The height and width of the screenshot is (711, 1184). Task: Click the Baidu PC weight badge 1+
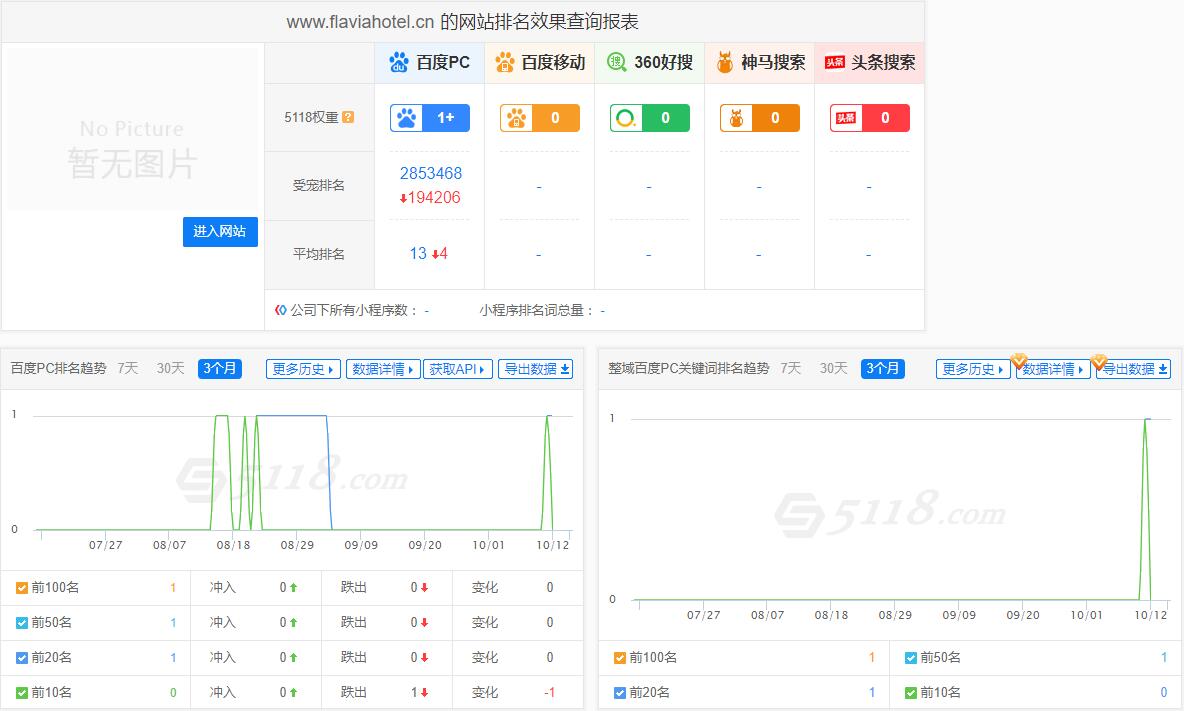(x=429, y=118)
